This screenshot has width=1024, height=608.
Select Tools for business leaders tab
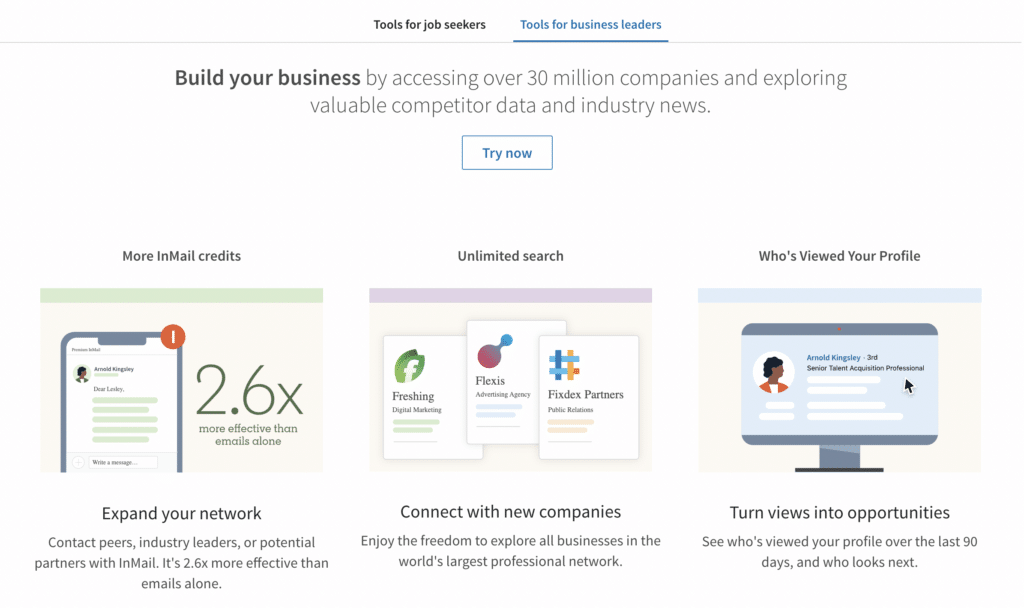(590, 25)
